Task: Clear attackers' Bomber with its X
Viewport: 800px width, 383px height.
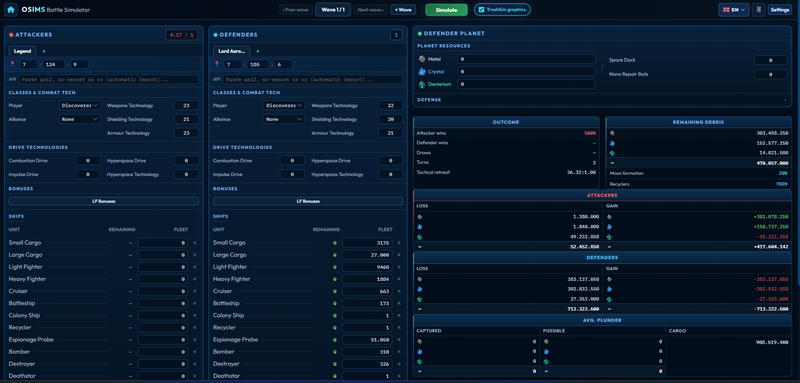Action: click(194, 352)
